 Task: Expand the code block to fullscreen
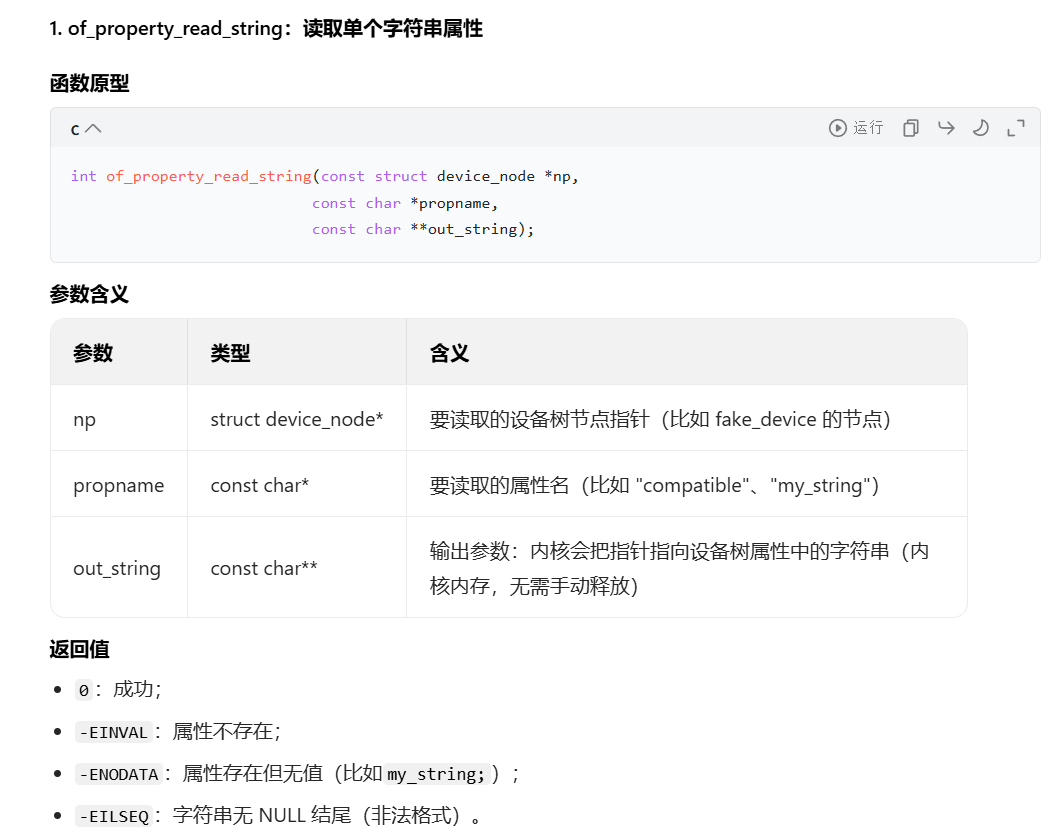click(x=1015, y=128)
